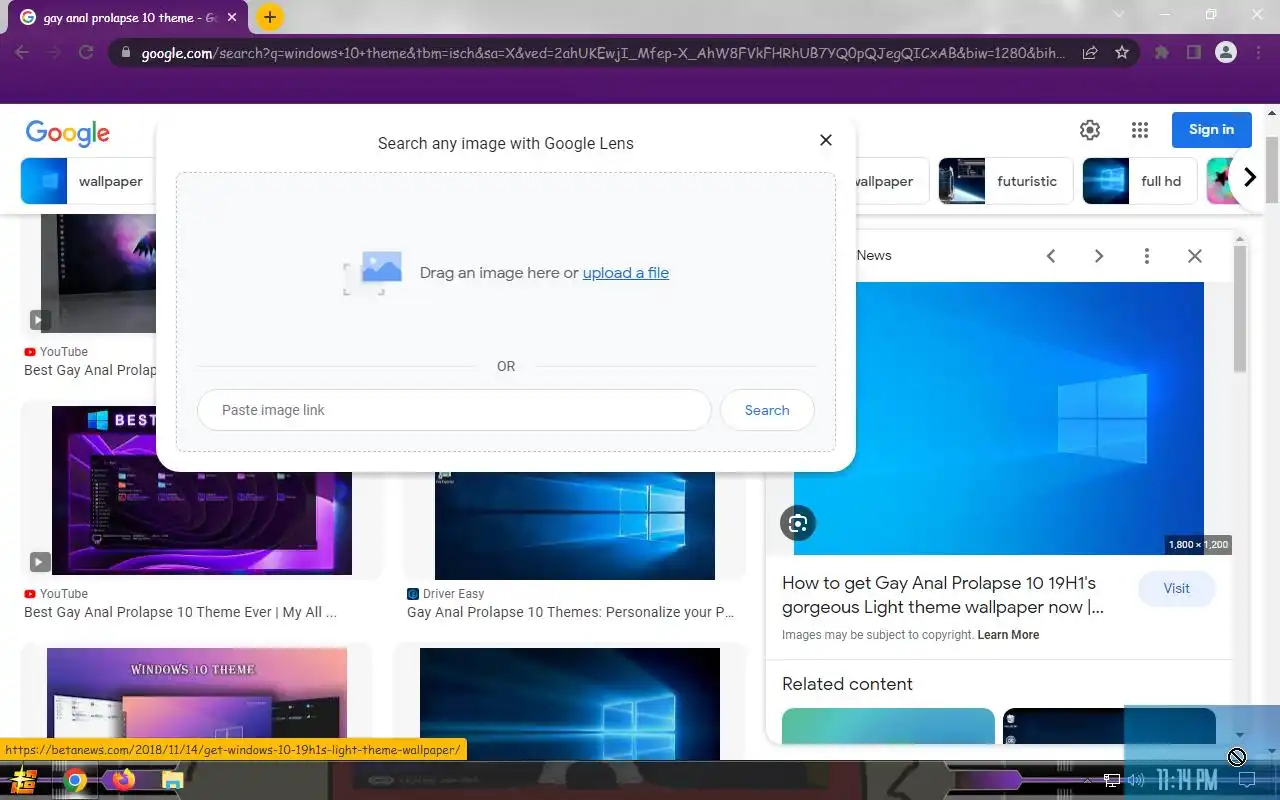Click the Search button in Lens dialog

(767, 410)
